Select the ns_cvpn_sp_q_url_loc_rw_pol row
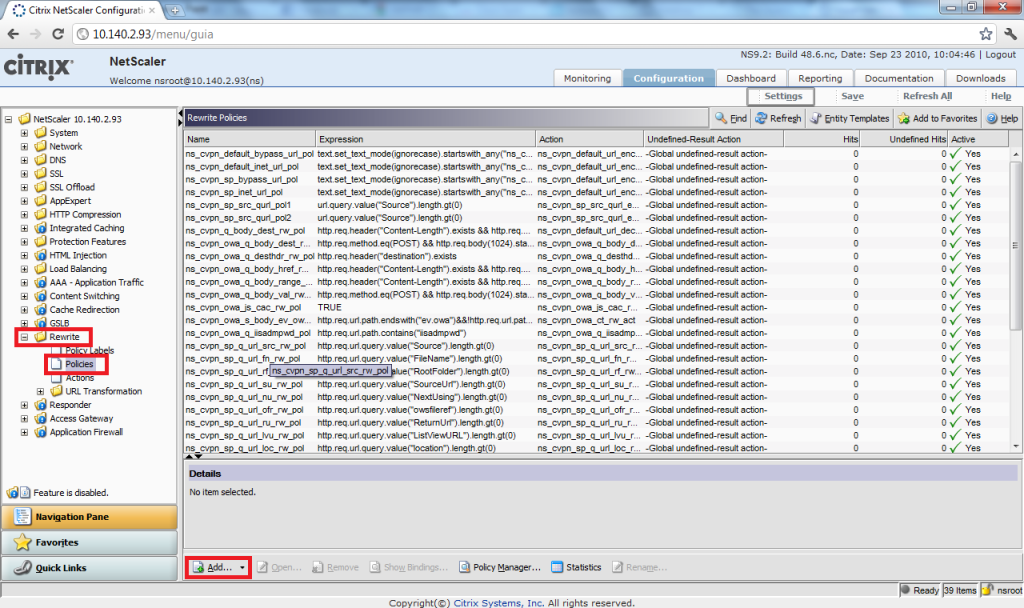This screenshot has height=608, width=1024. (x=597, y=449)
